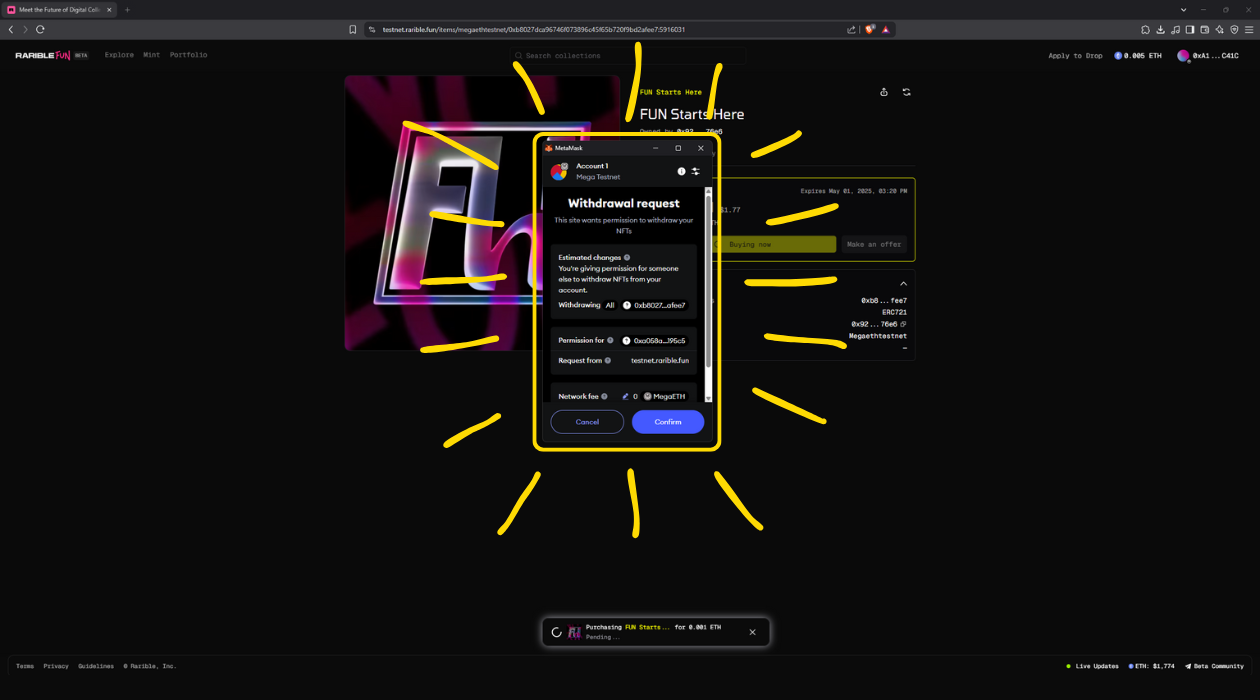
Task: Bookmark this page
Action: click(353, 29)
